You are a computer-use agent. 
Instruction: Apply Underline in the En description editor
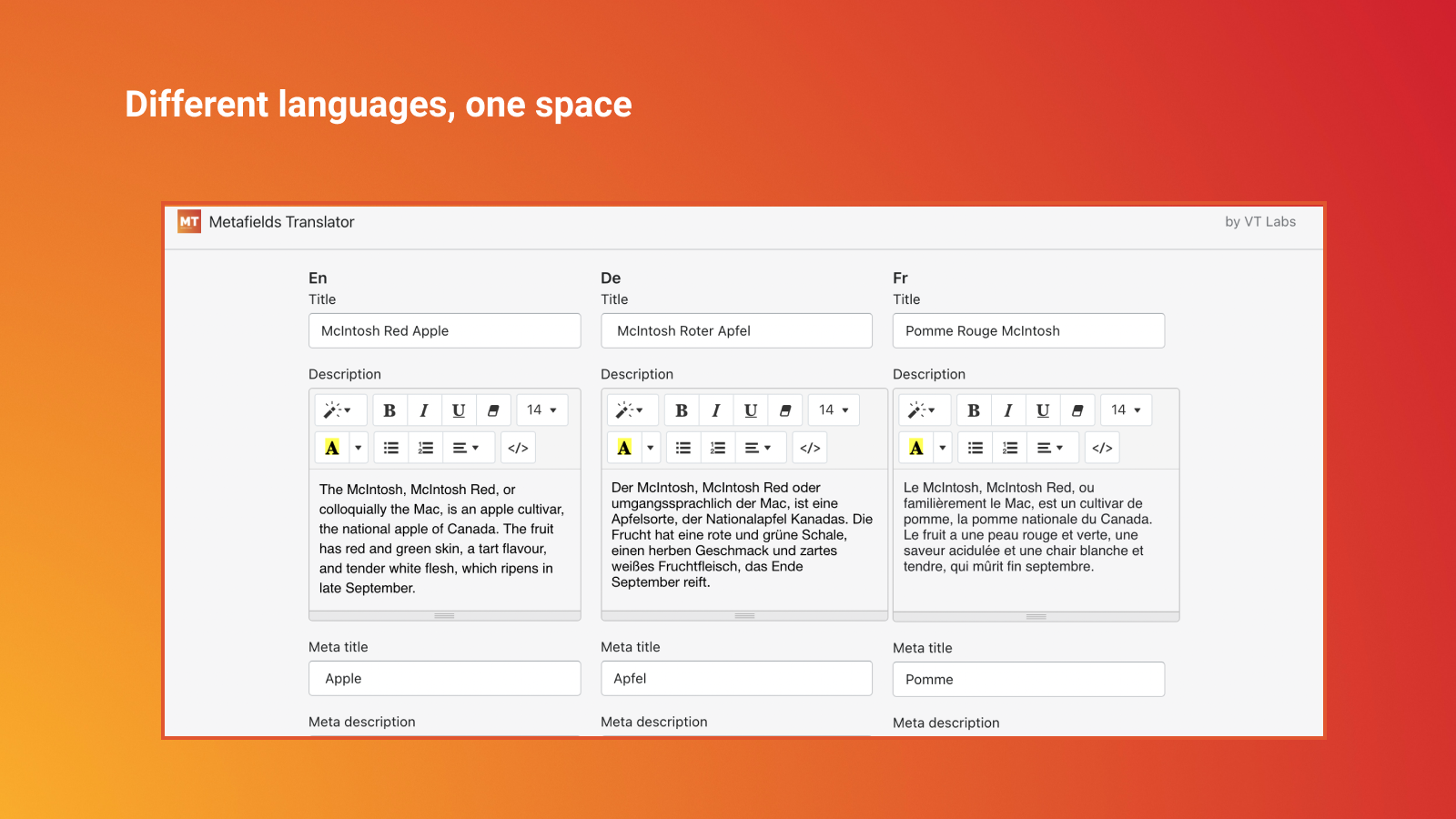click(x=459, y=410)
